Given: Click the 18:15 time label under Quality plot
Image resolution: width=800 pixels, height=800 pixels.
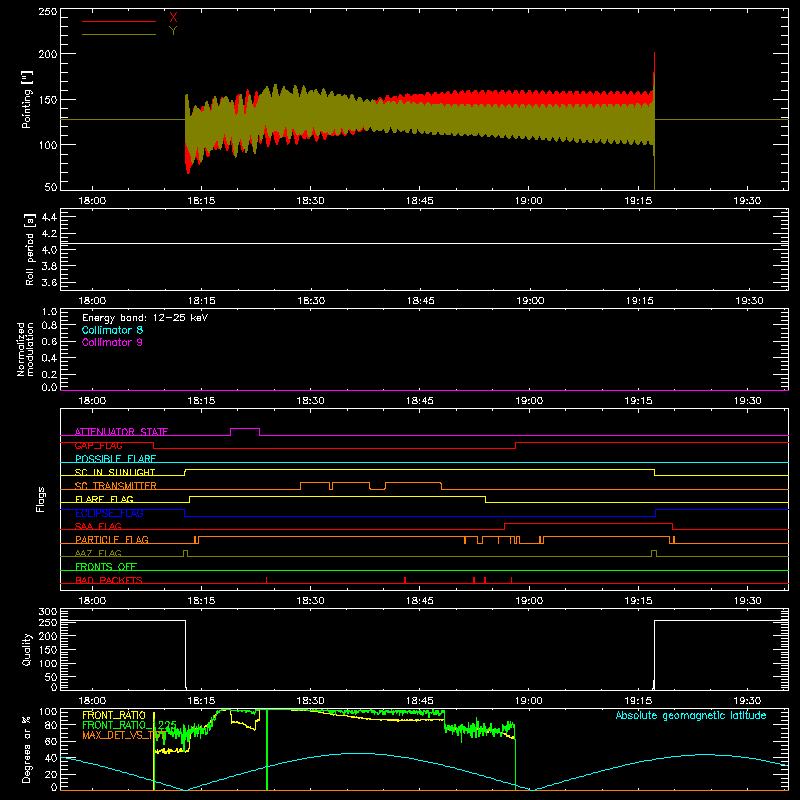Looking at the screenshot, I should pyautogui.click(x=202, y=701).
